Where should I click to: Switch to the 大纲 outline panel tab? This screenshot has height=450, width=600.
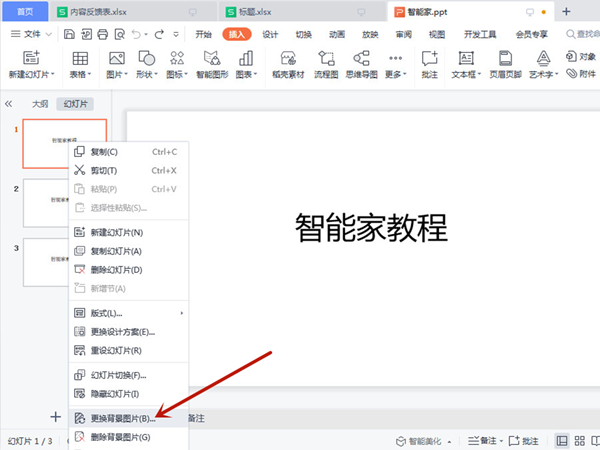click(x=40, y=103)
